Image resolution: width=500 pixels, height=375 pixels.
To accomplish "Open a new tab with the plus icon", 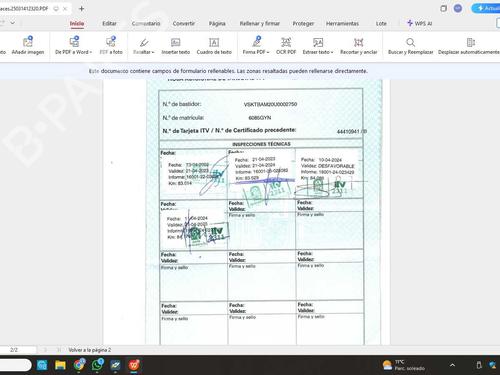I will click(x=81, y=9).
